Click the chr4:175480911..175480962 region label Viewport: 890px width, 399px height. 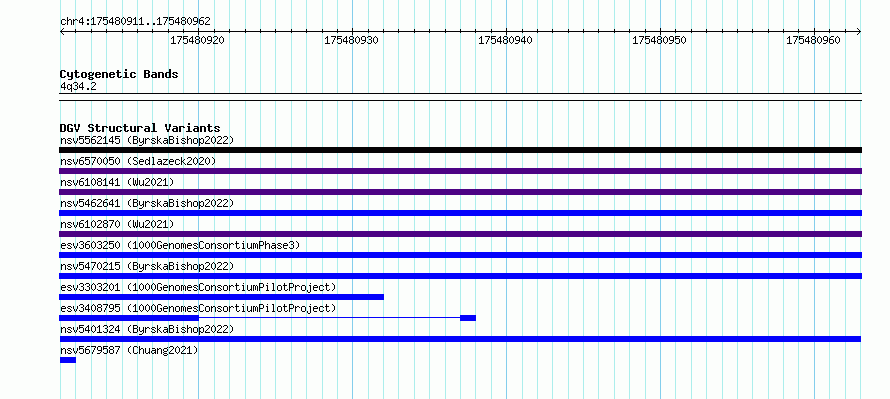point(135,21)
